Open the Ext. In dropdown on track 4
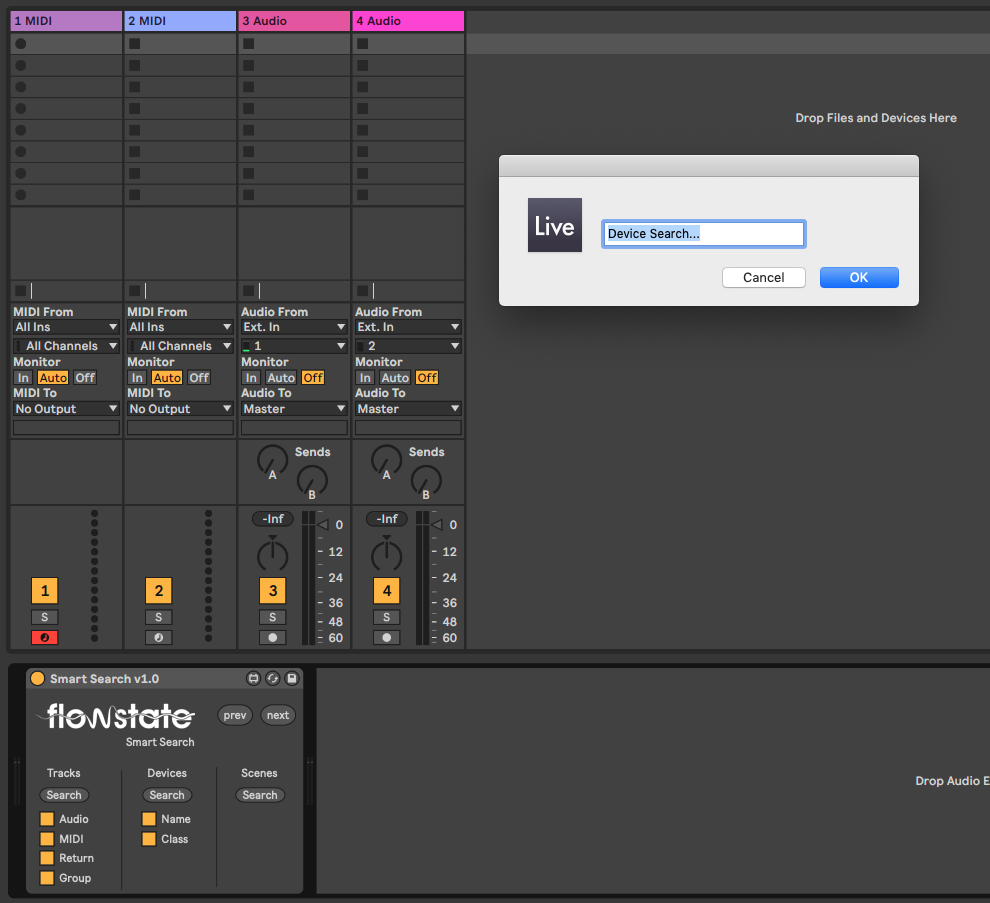This screenshot has width=990, height=903. 408,327
